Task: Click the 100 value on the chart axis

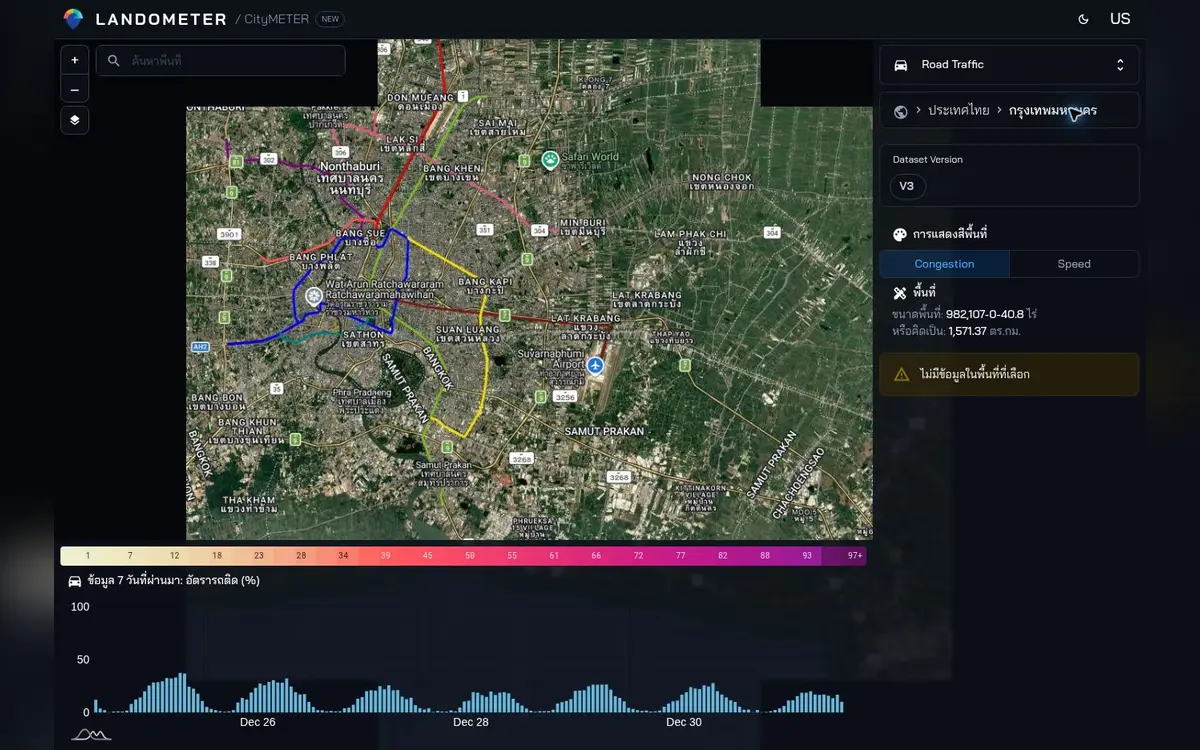Action: click(80, 607)
